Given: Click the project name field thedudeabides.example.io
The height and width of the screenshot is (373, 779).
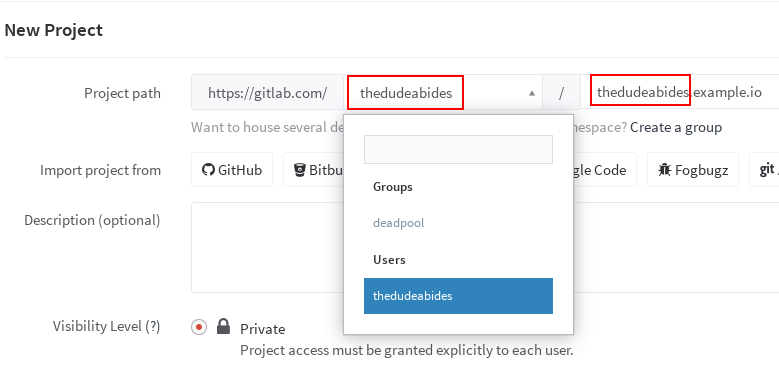Looking at the screenshot, I should pos(680,92).
